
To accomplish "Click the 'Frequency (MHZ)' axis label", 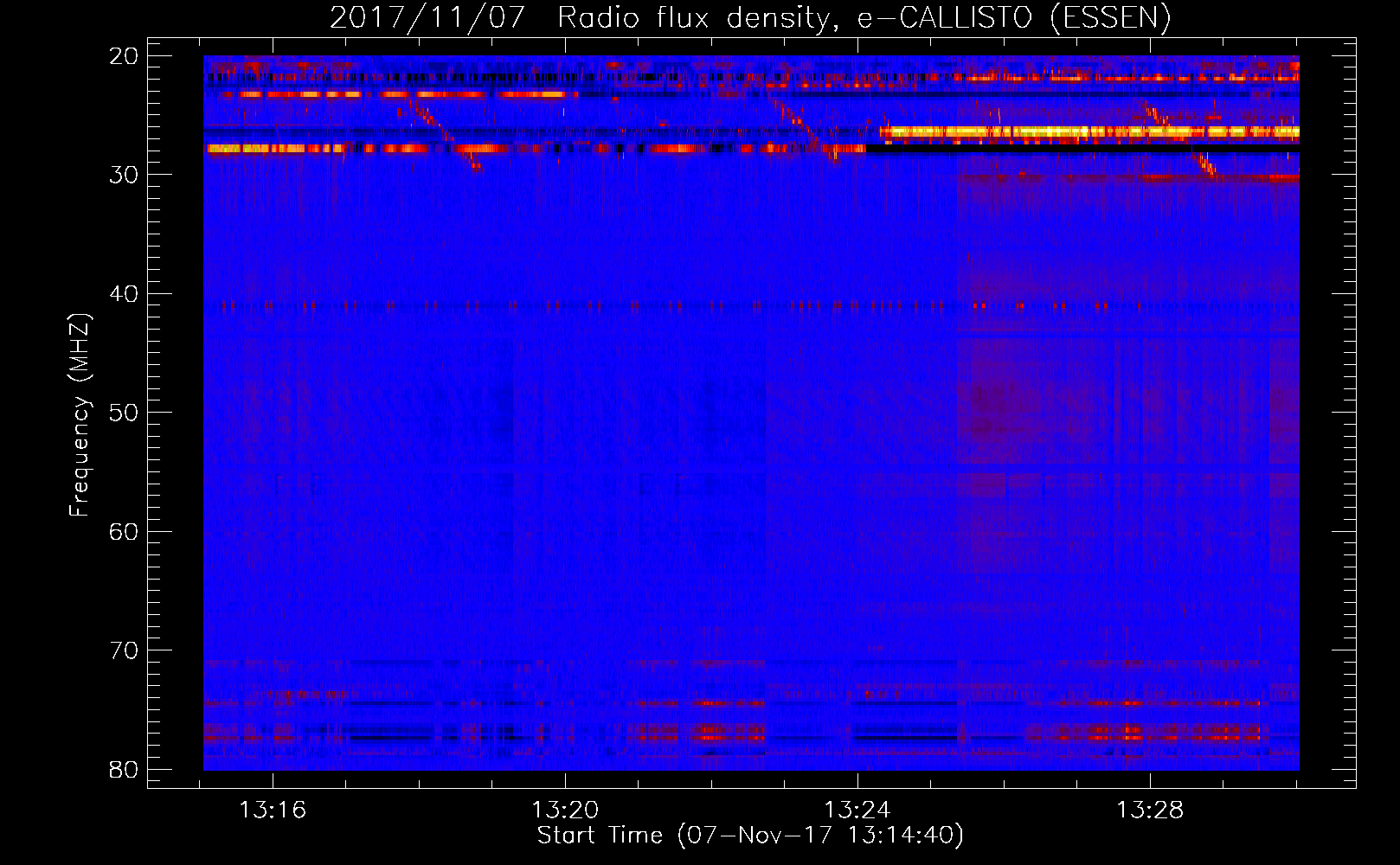I will pos(80,415).
